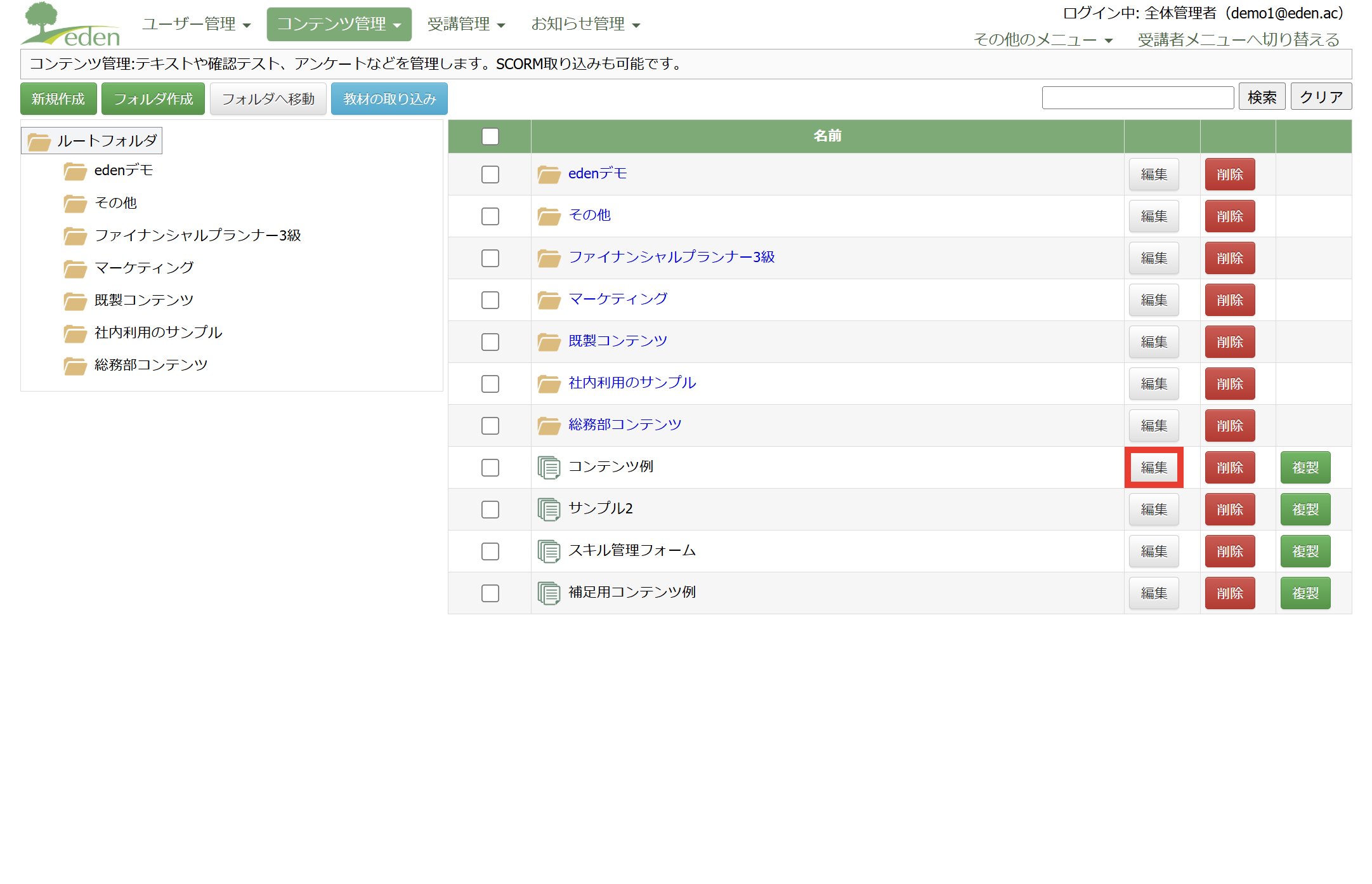Check the サンプル2 row checkbox
The height and width of the screenshot is (884, 1372).
[x=490, y=510]
